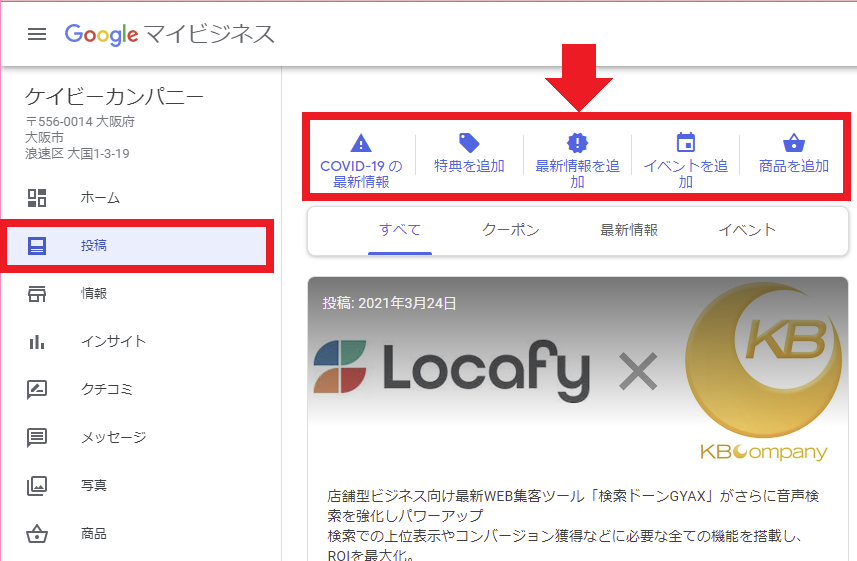Open インサイト in the sidebar
Image resolution: width=857 pixels, height=561 pixels.
coord(113,342)
